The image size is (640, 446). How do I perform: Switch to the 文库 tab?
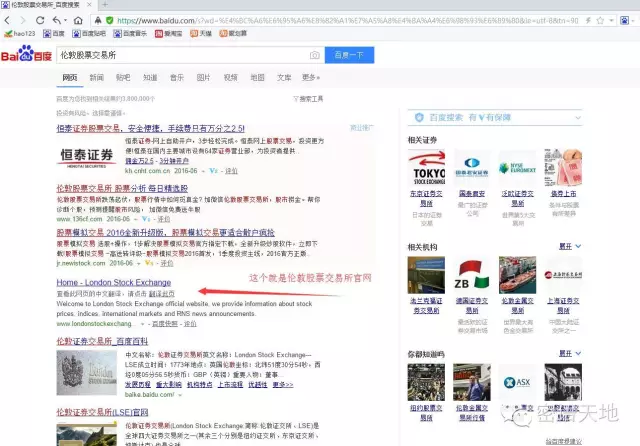(x=284, y=78)
